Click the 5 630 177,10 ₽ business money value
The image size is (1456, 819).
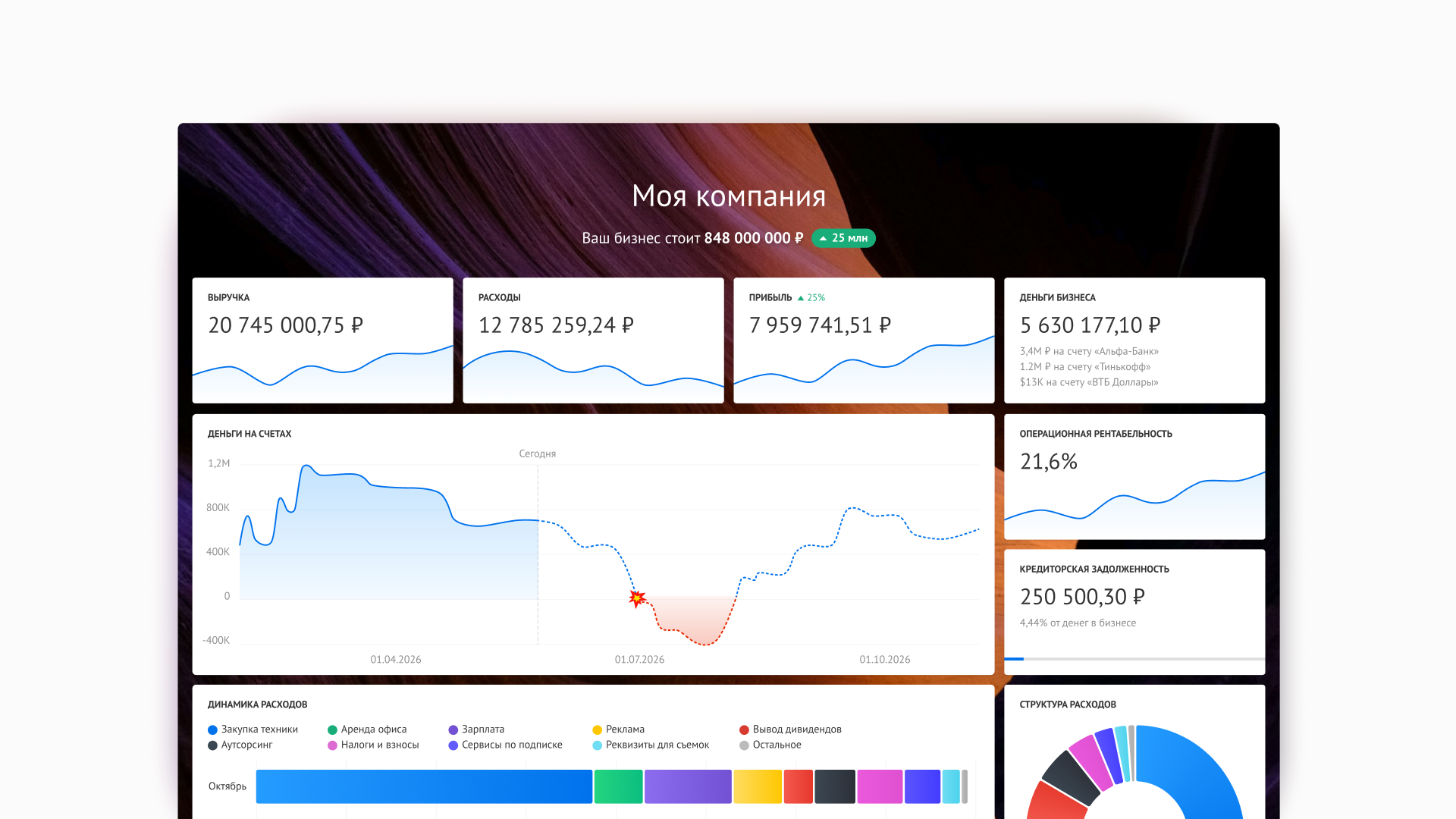click(x=1090, y=325)
